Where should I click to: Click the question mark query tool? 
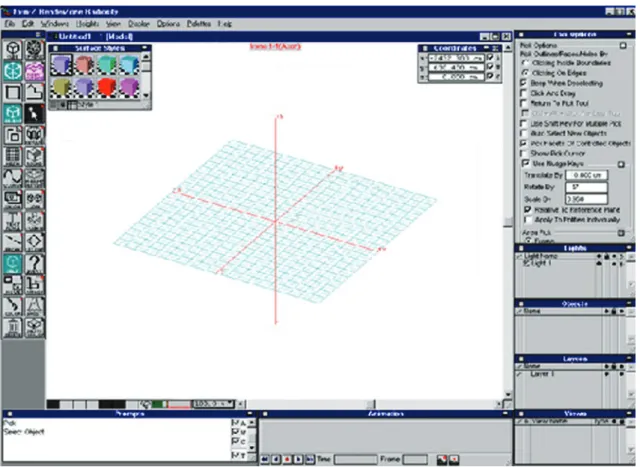click(x=34, y=264)
